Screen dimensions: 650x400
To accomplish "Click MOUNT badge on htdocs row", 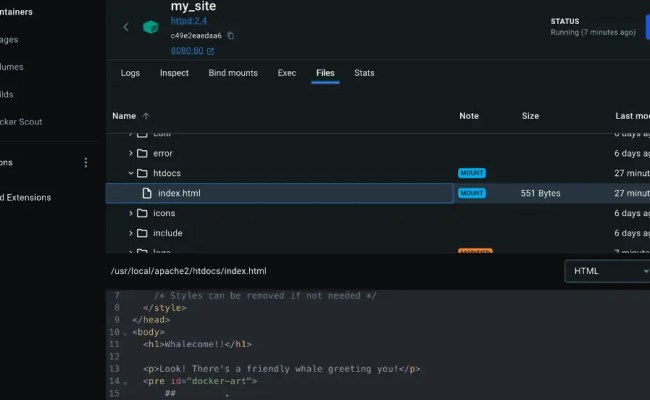I will [x=472, y=173].
